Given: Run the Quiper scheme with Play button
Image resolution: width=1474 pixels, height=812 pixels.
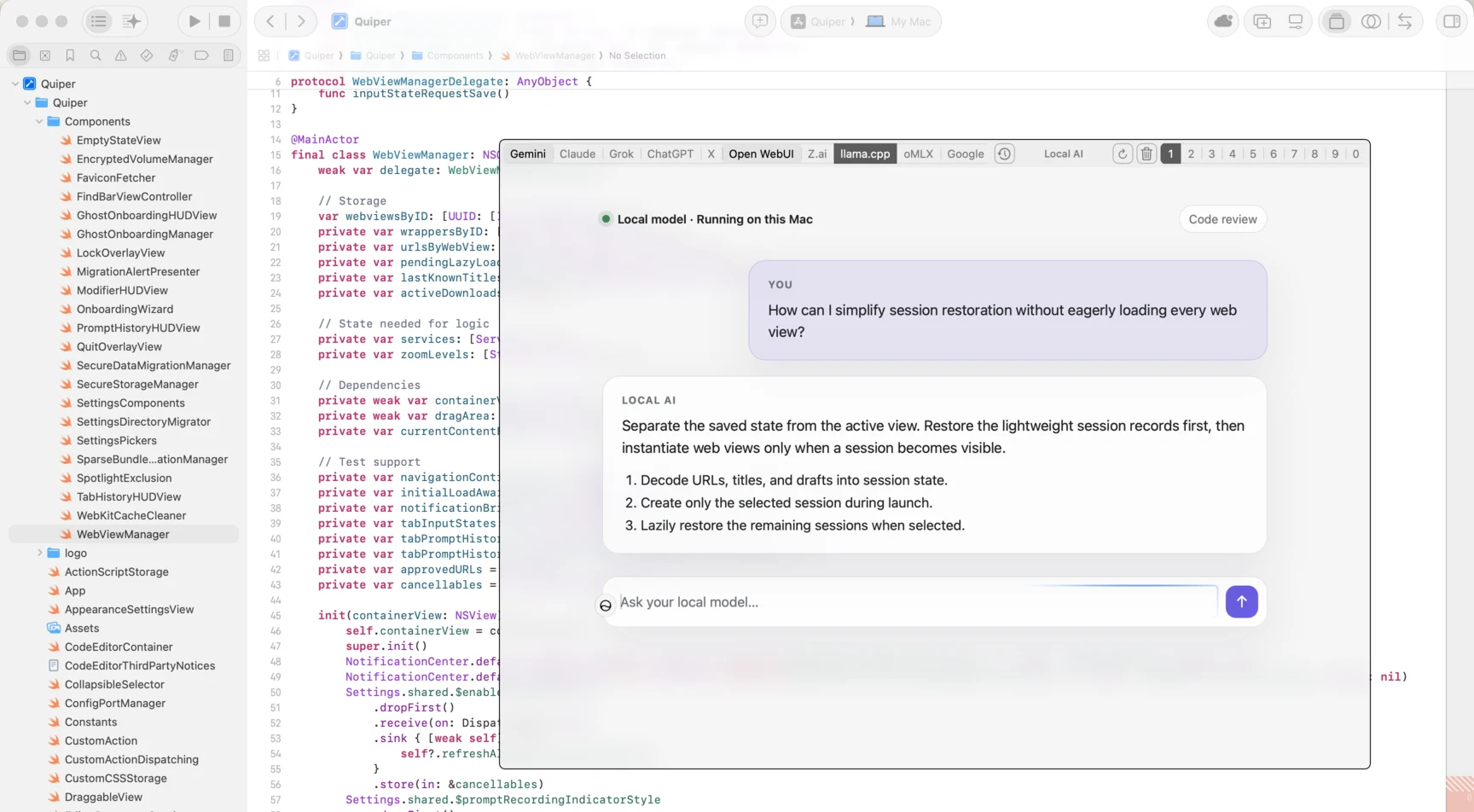Looking at the screenshot, I should click(x=194, y=21).
